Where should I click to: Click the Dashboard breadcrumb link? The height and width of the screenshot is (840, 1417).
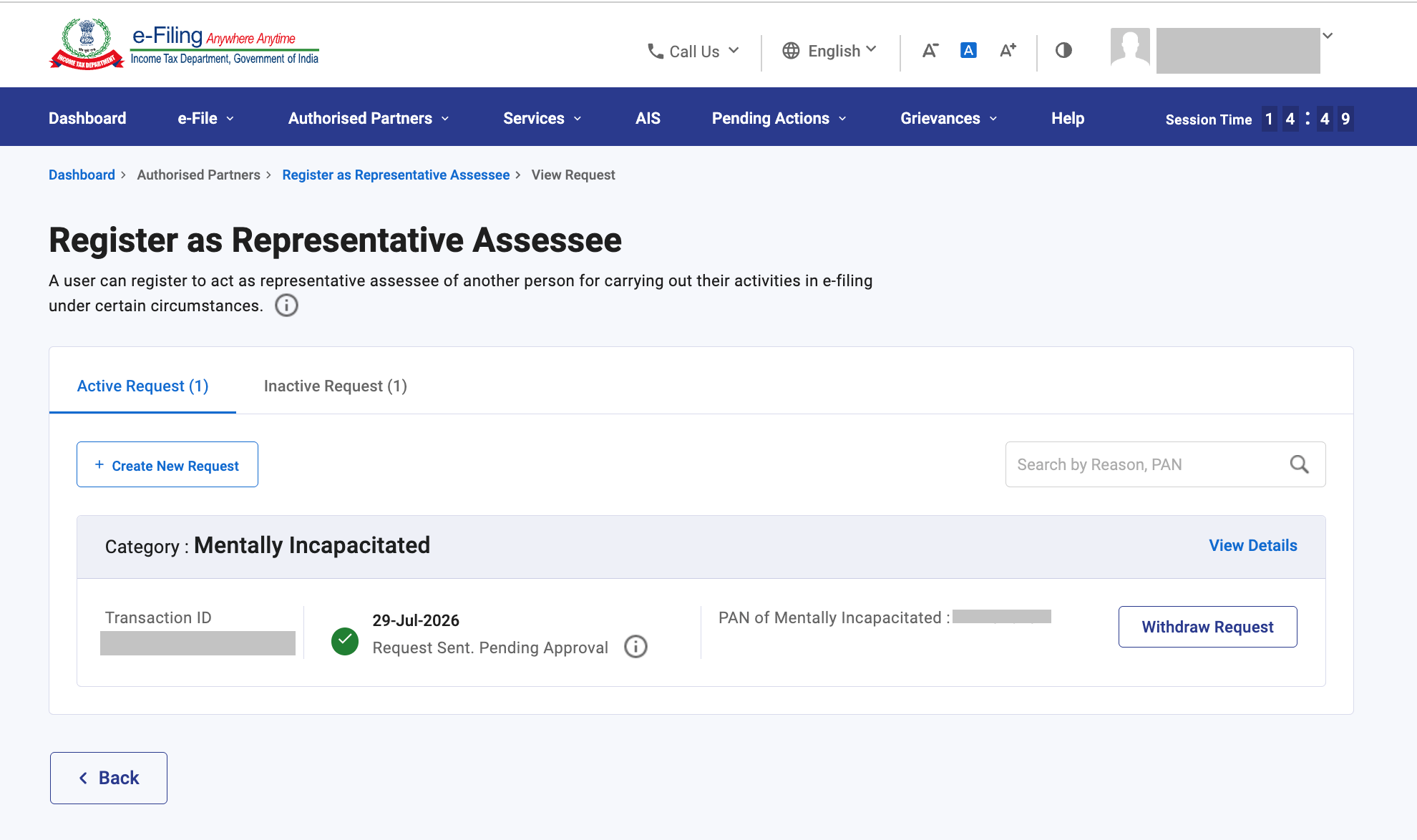pos(82,175)
